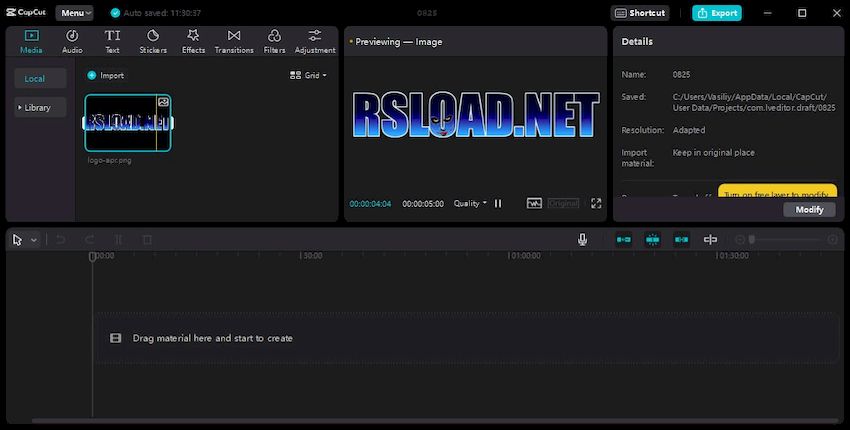Click the Modify button
Image resolution: width=850 pixels, height=430 pixels.
(809, 210)
